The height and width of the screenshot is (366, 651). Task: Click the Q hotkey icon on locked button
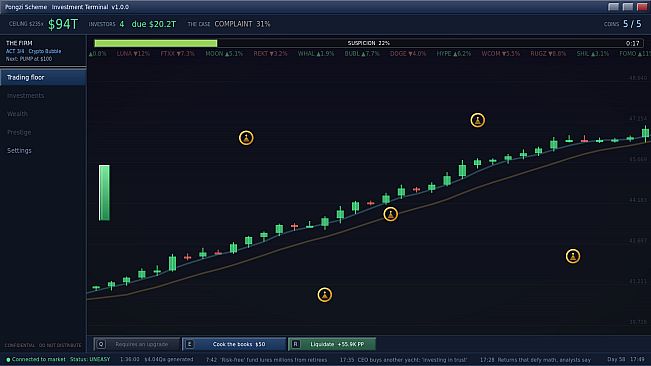point(101,344)
